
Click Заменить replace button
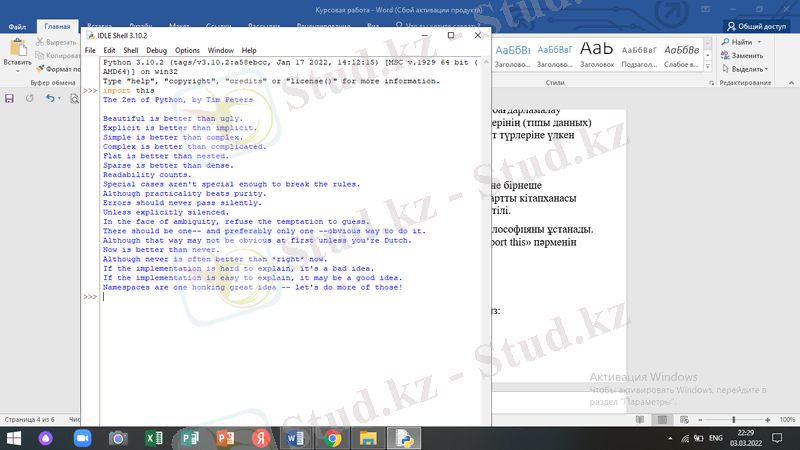point(742,56)
